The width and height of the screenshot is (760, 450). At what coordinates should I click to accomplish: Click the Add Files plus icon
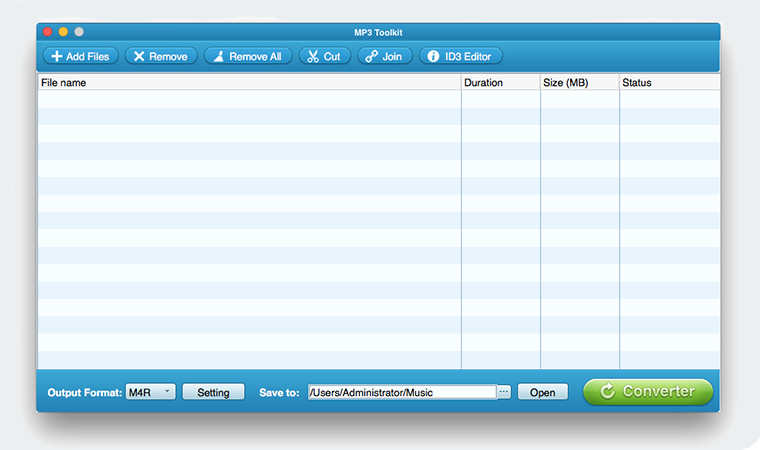[57, 57]
